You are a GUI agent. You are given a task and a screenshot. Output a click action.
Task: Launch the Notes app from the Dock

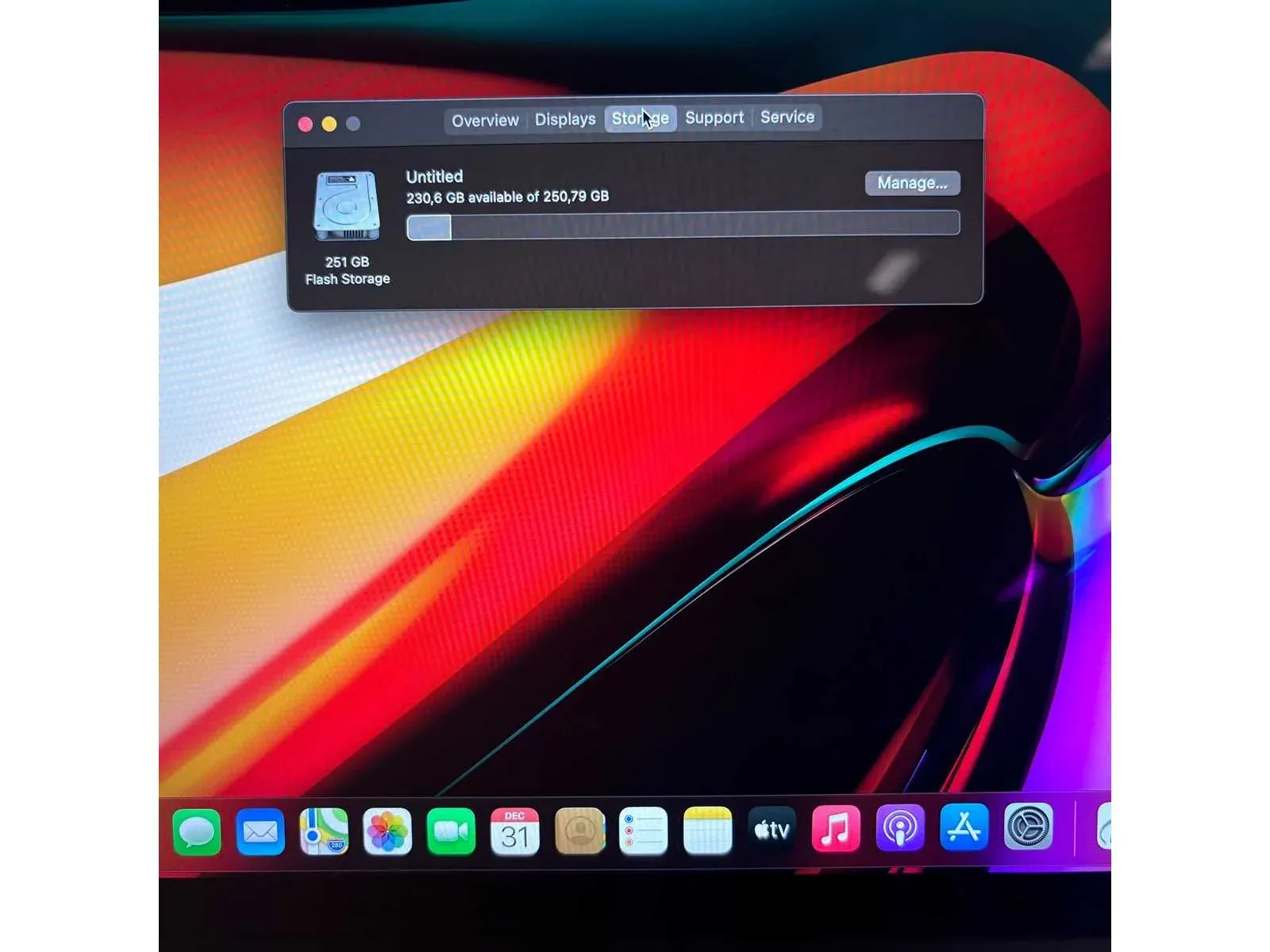(707, 831)
